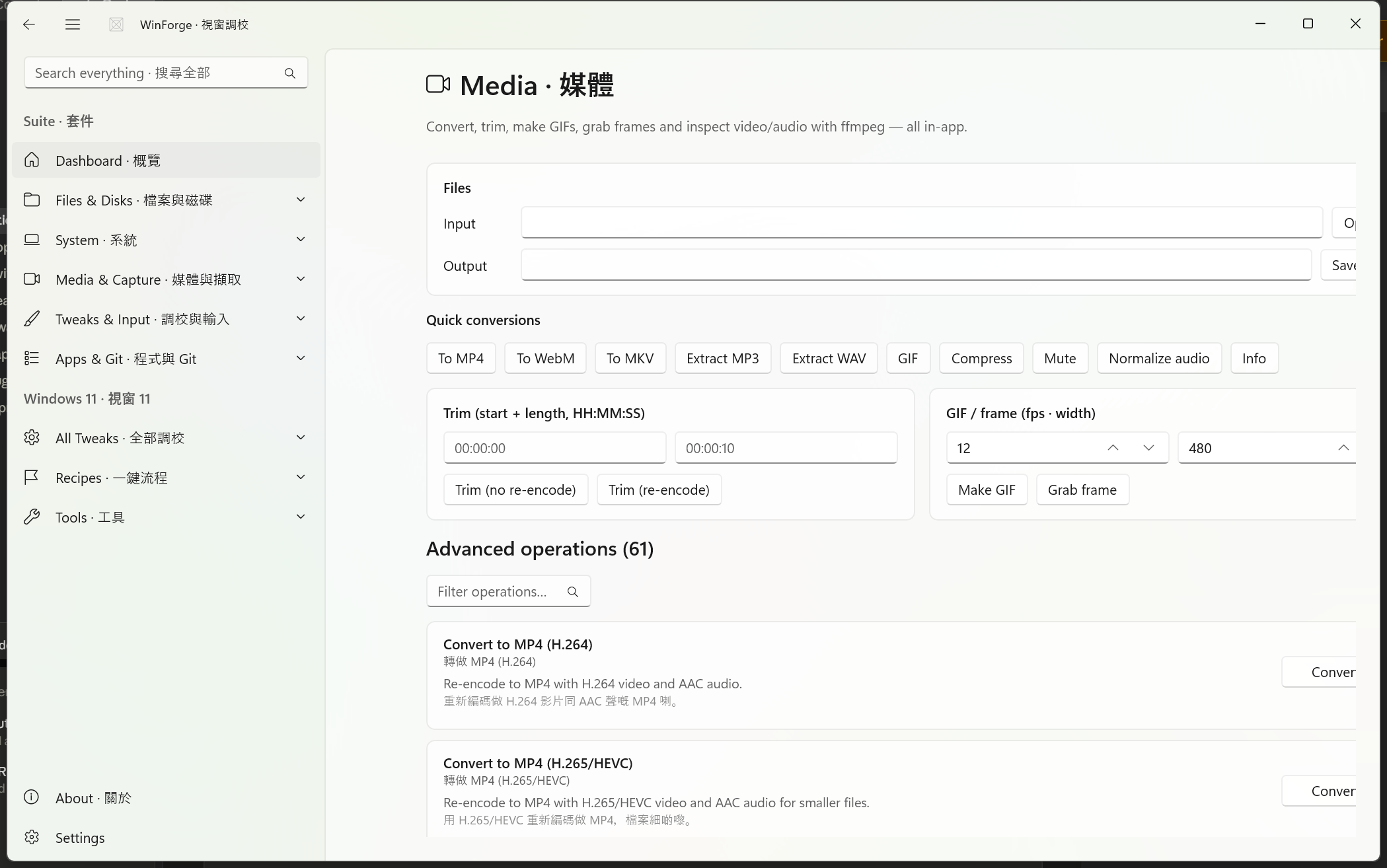Click the Tools wrench icon
This screenshot has width=1387, height=868.
click(32, 517)
